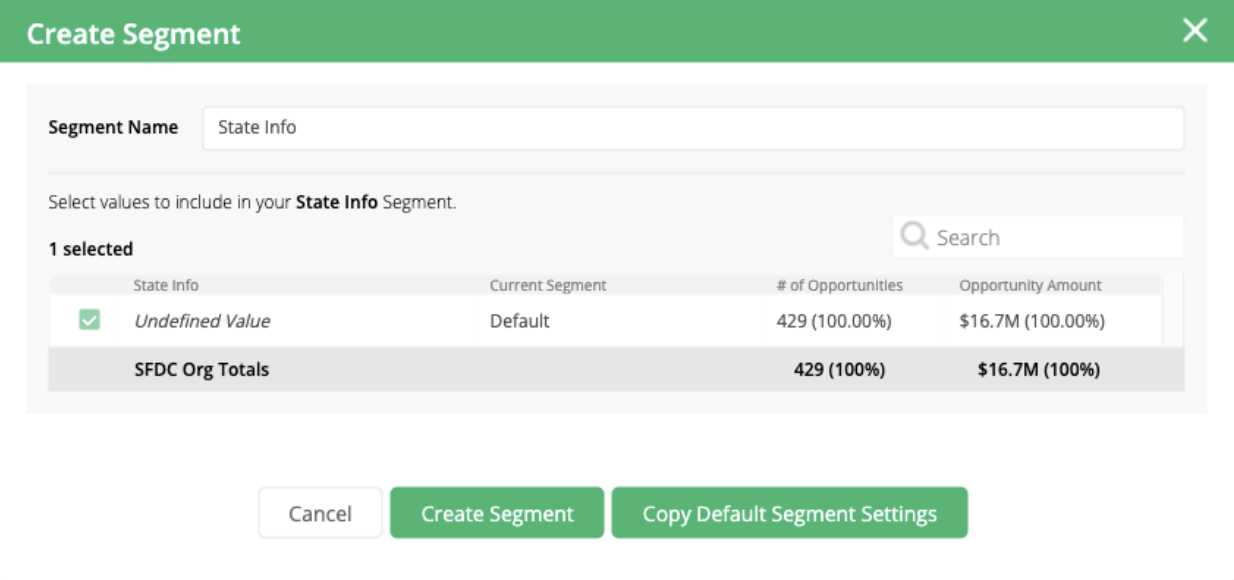Sort by State Info column header
Image resolution: width=1234 pixels, height=580 pixels.
point(166,286)
